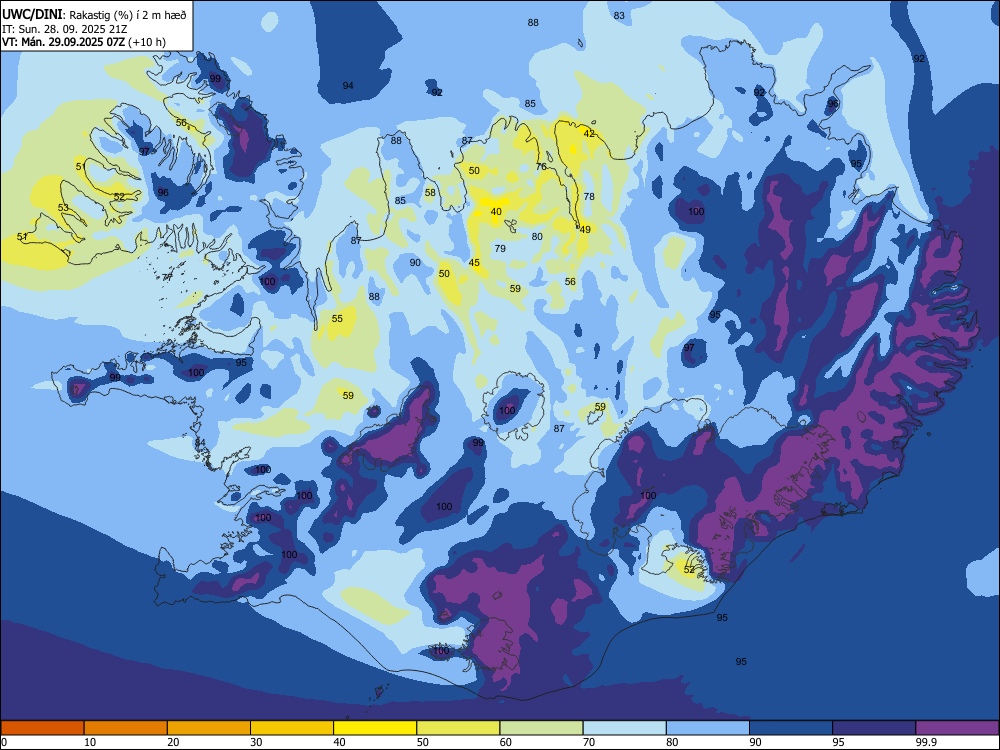Click the legend scale label '30'

[x=256, y=742]
